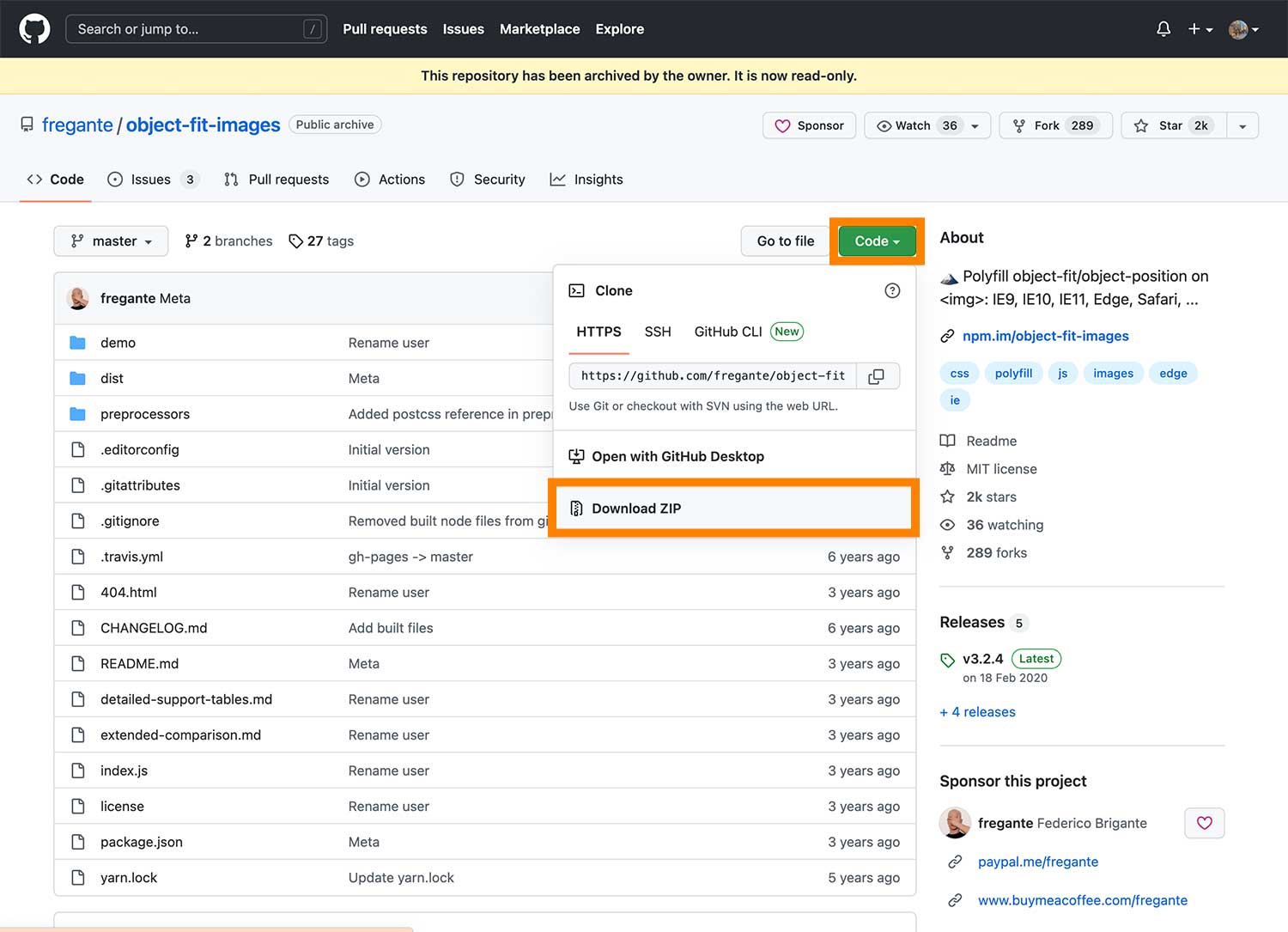Open the Update yarn.lock commit message
The width and height of the screenshot is (1288, 932).
click(401, 878)
